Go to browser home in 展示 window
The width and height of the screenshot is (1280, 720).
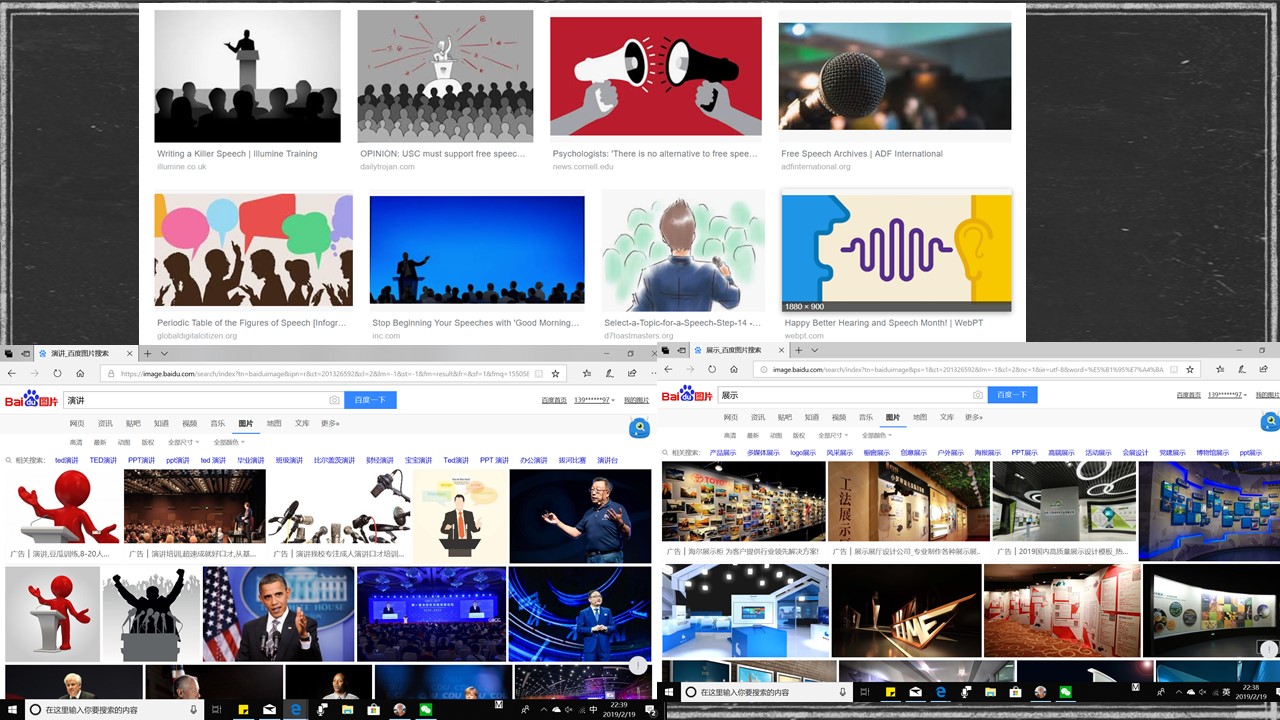(734, 369)
